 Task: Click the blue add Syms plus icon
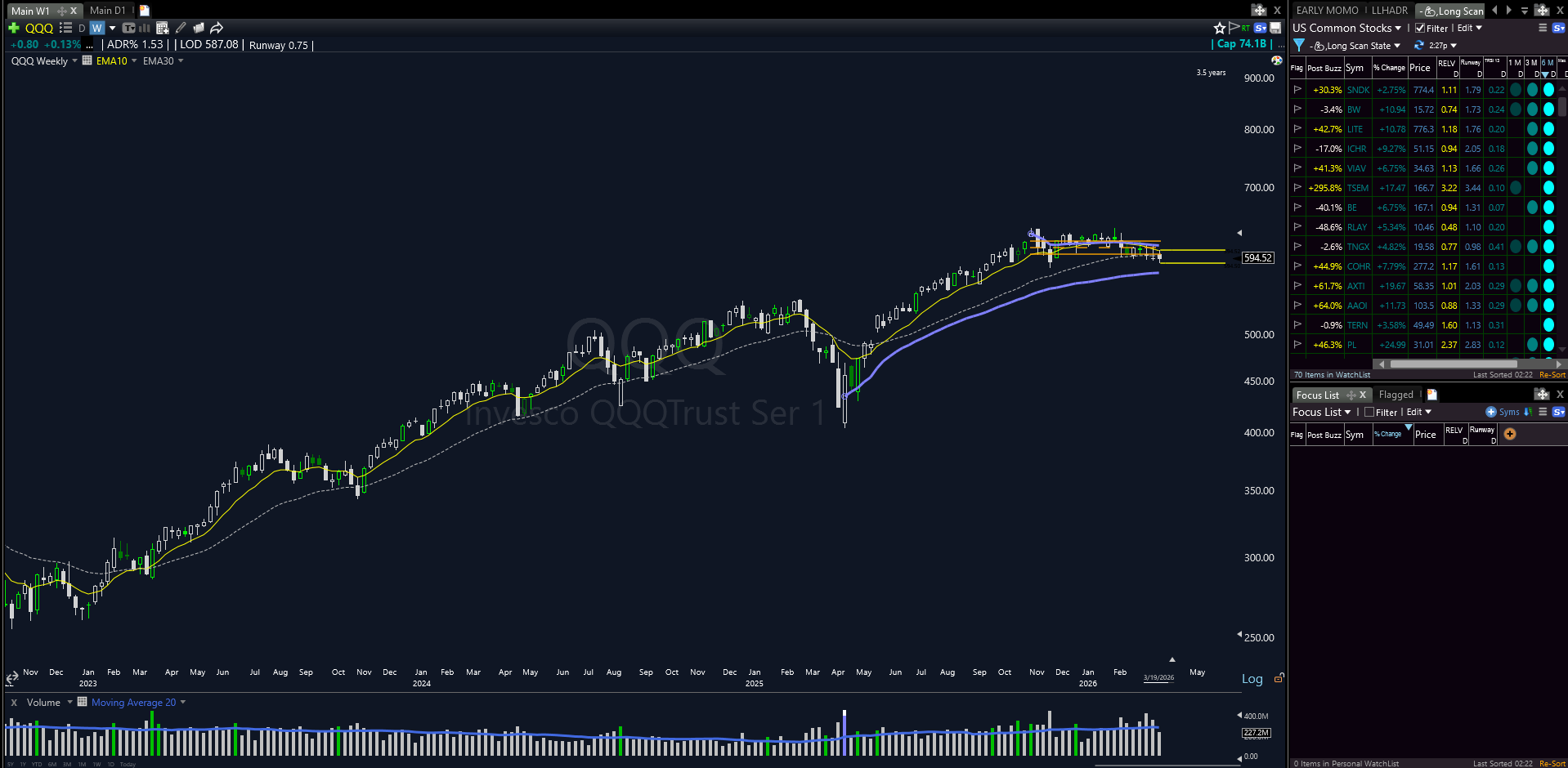pyautogui.click(x=1490, y=412)
